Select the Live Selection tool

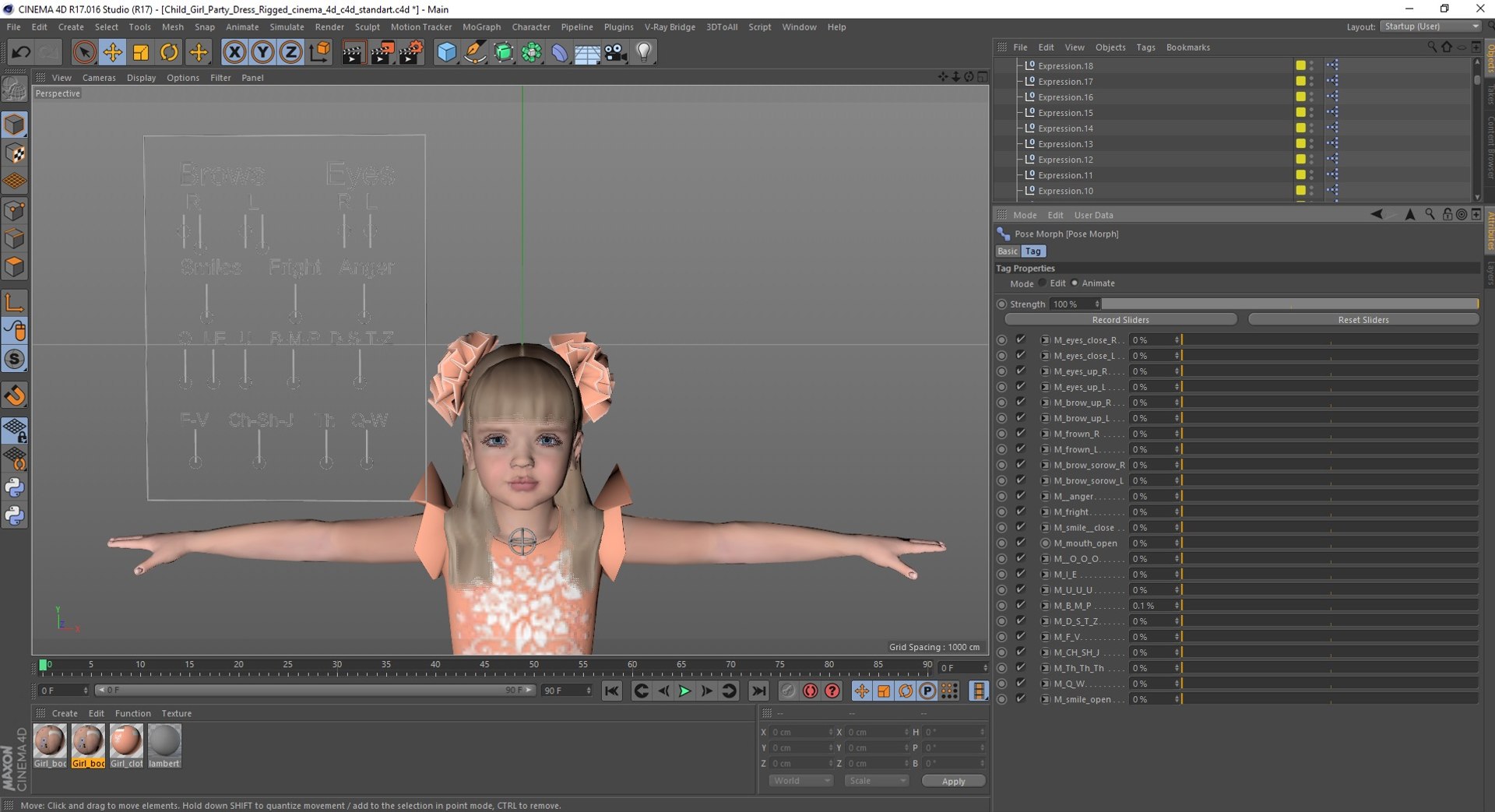pos(84,52)
